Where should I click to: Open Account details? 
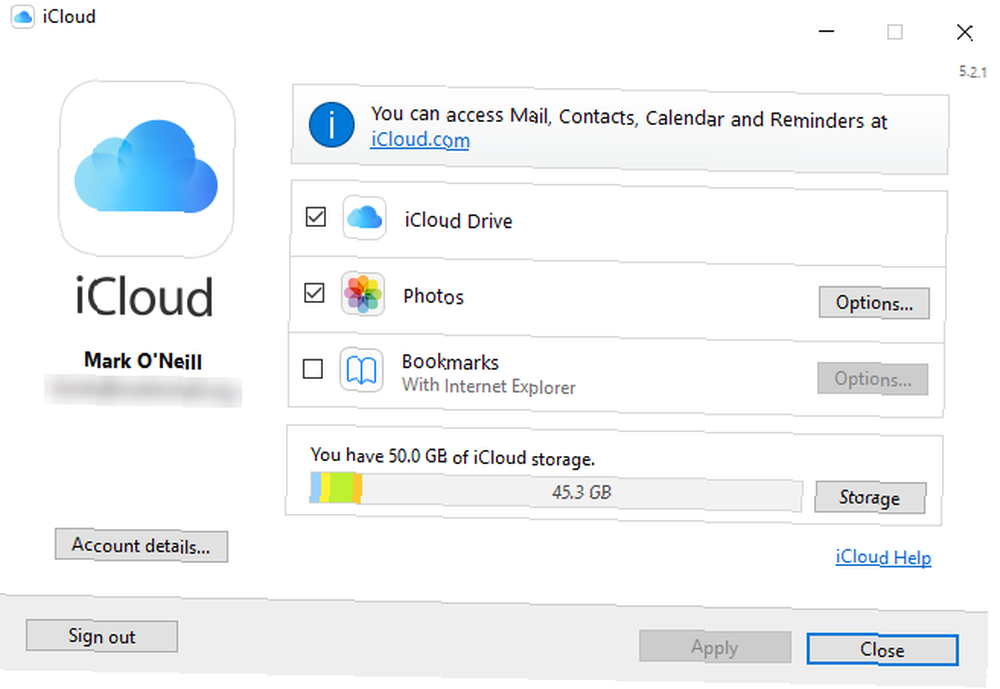(x=141, y=546)
